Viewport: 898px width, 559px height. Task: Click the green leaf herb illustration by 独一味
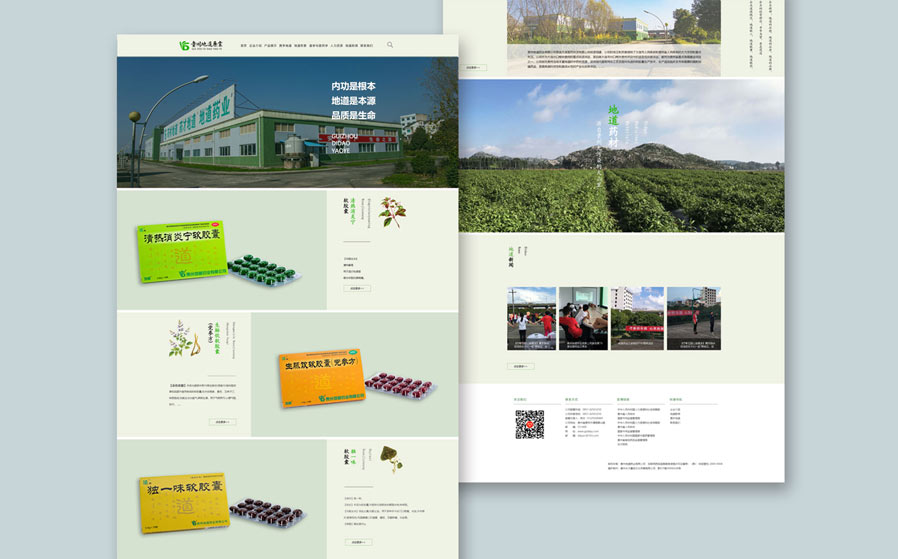pyautogui.click(x=392, y=459)
